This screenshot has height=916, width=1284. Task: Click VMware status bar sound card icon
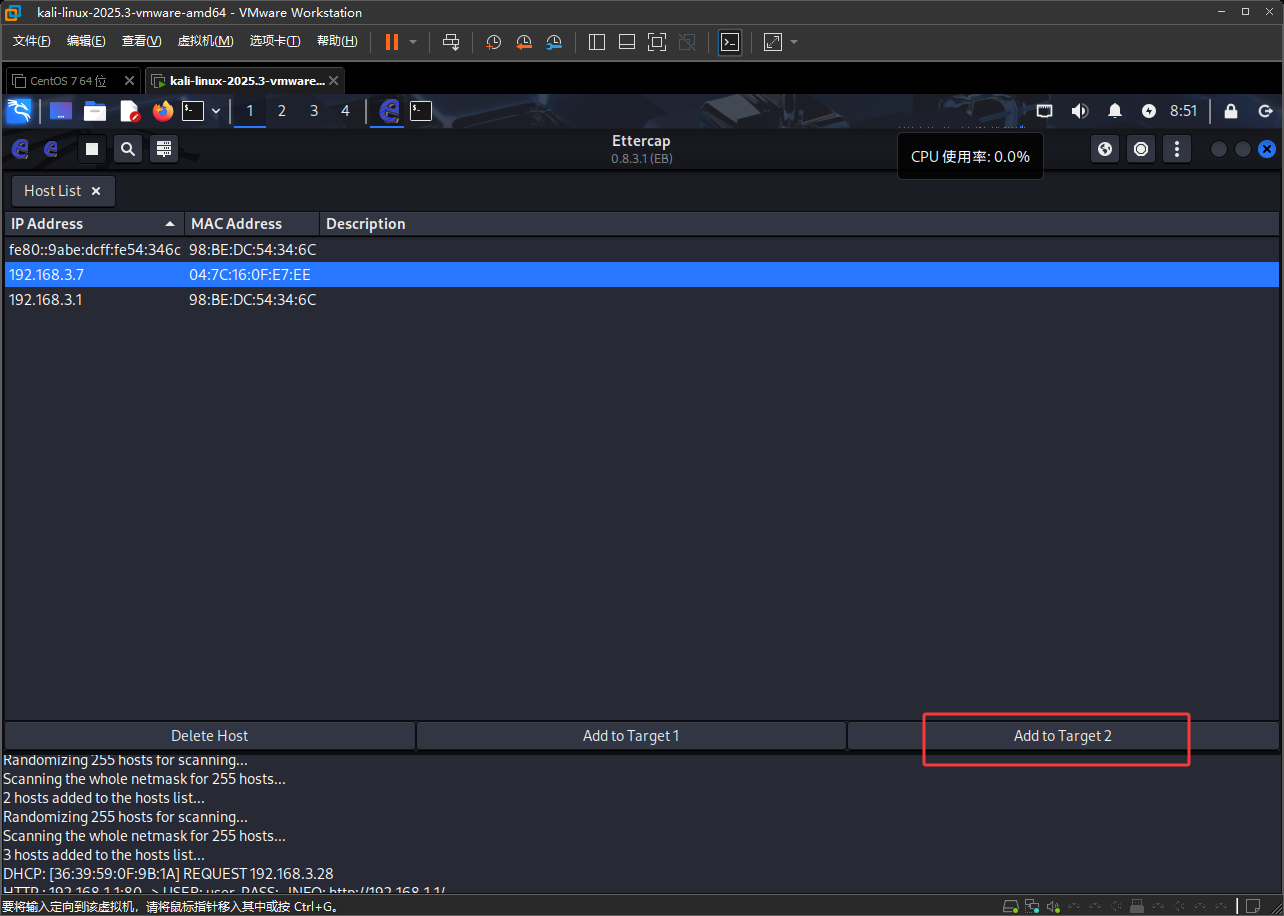[x=1053, y=906]
